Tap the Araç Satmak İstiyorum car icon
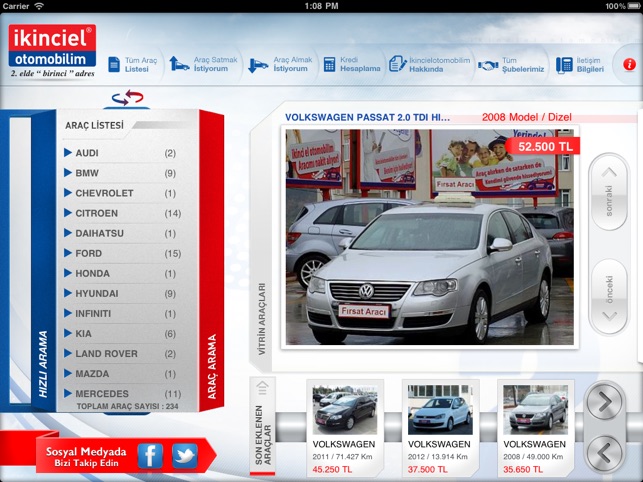Screen dimensions: 643x482 tap(179, 64)
